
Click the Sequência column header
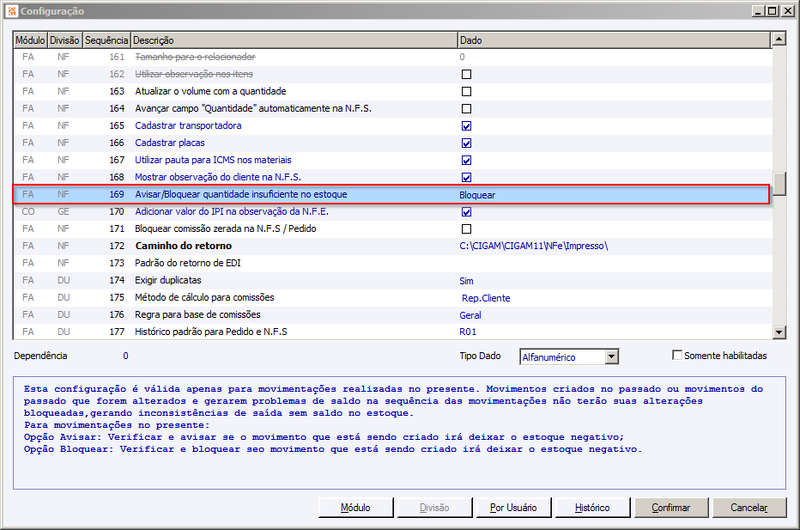click(106, 40)
